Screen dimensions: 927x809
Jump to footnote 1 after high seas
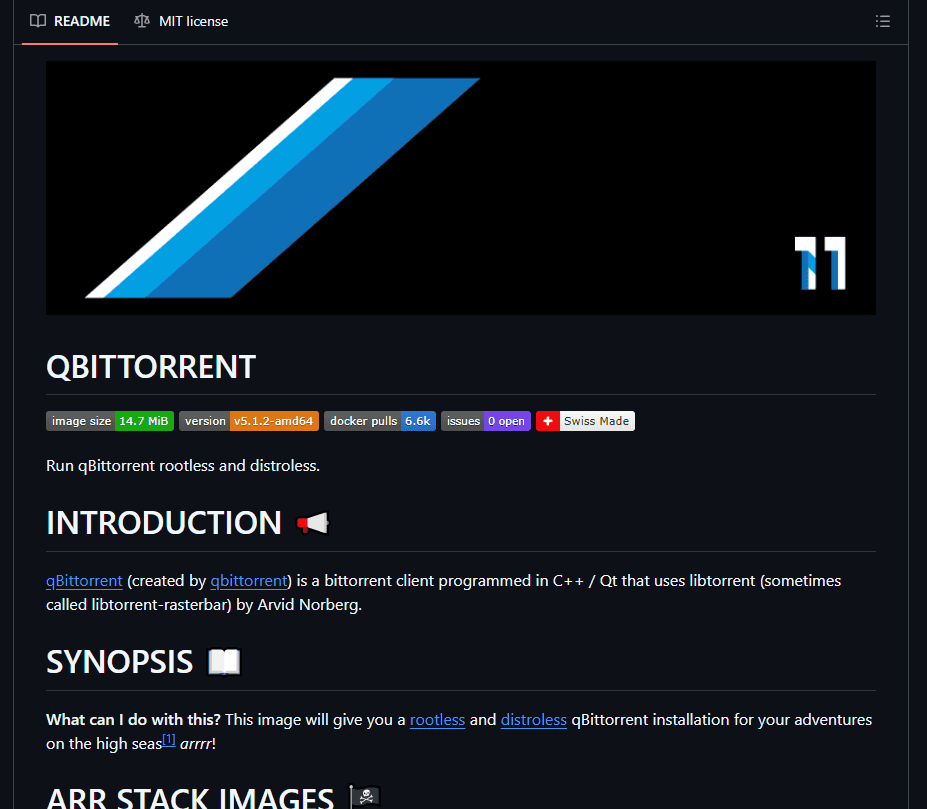tap(169, 740)
